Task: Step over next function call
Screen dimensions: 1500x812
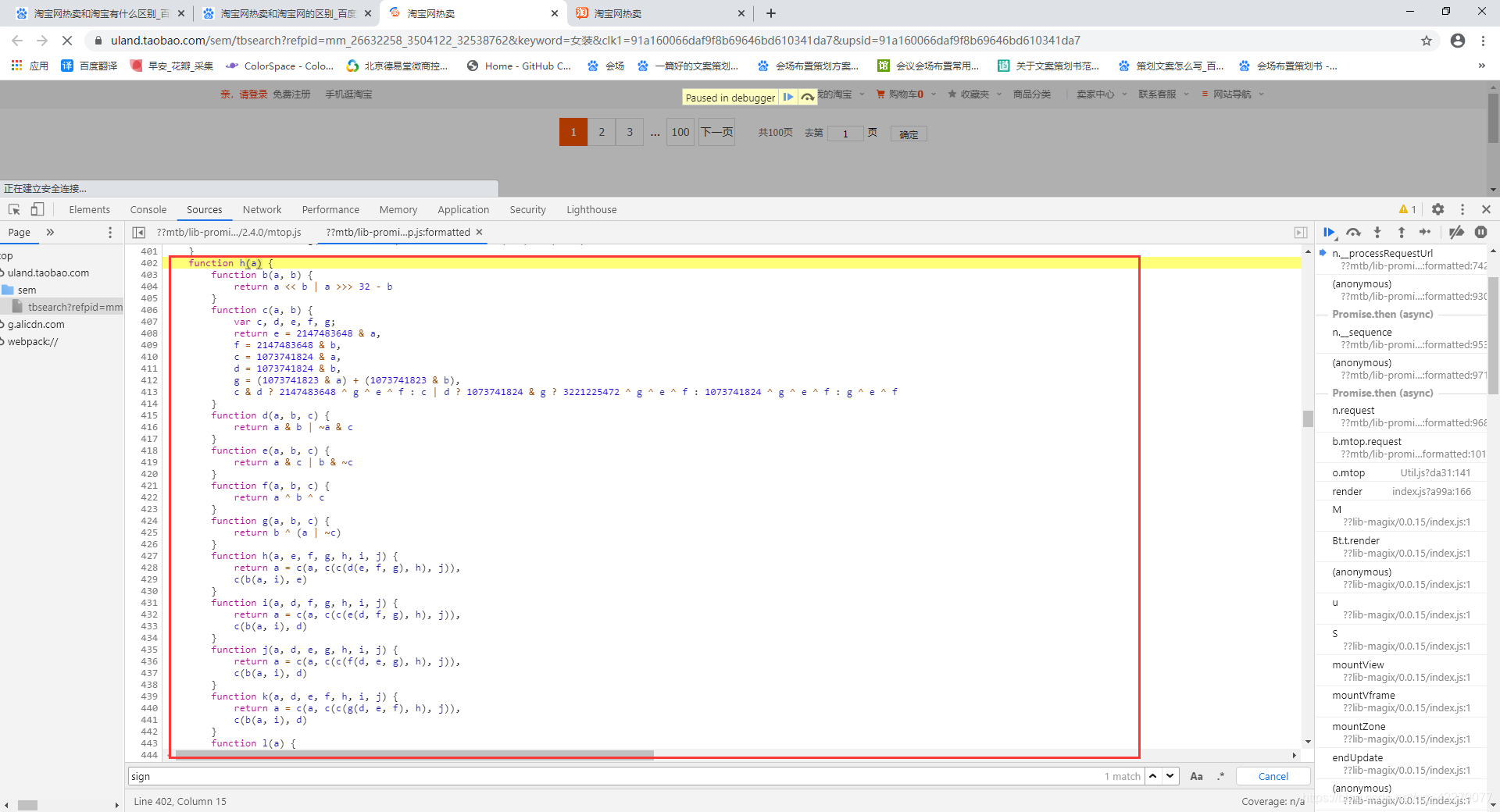Action: point(1353,232)
